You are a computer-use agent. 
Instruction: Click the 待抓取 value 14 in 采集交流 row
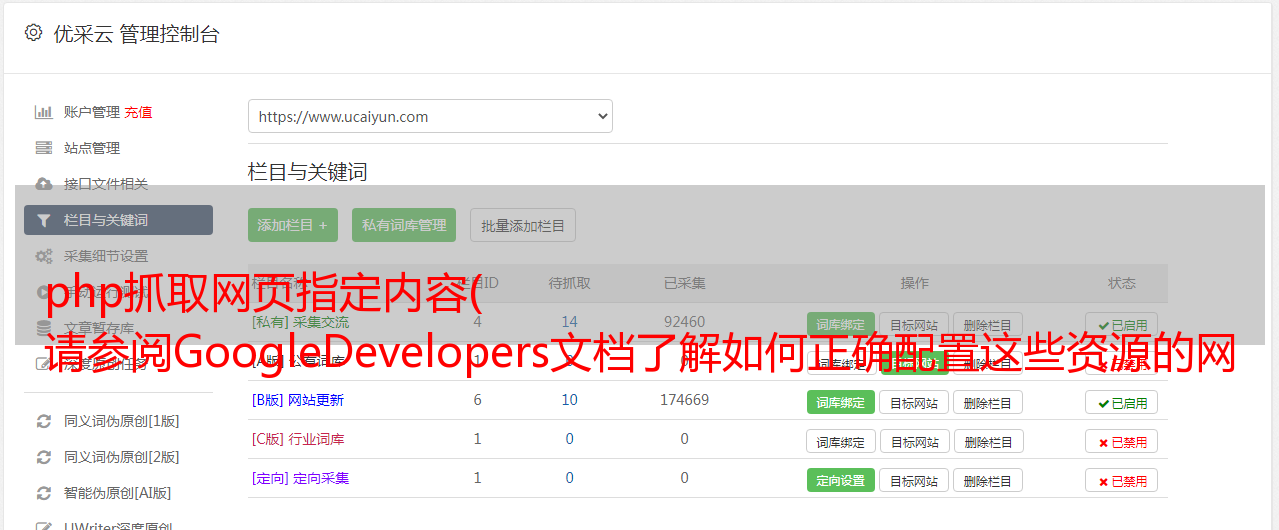570,322
